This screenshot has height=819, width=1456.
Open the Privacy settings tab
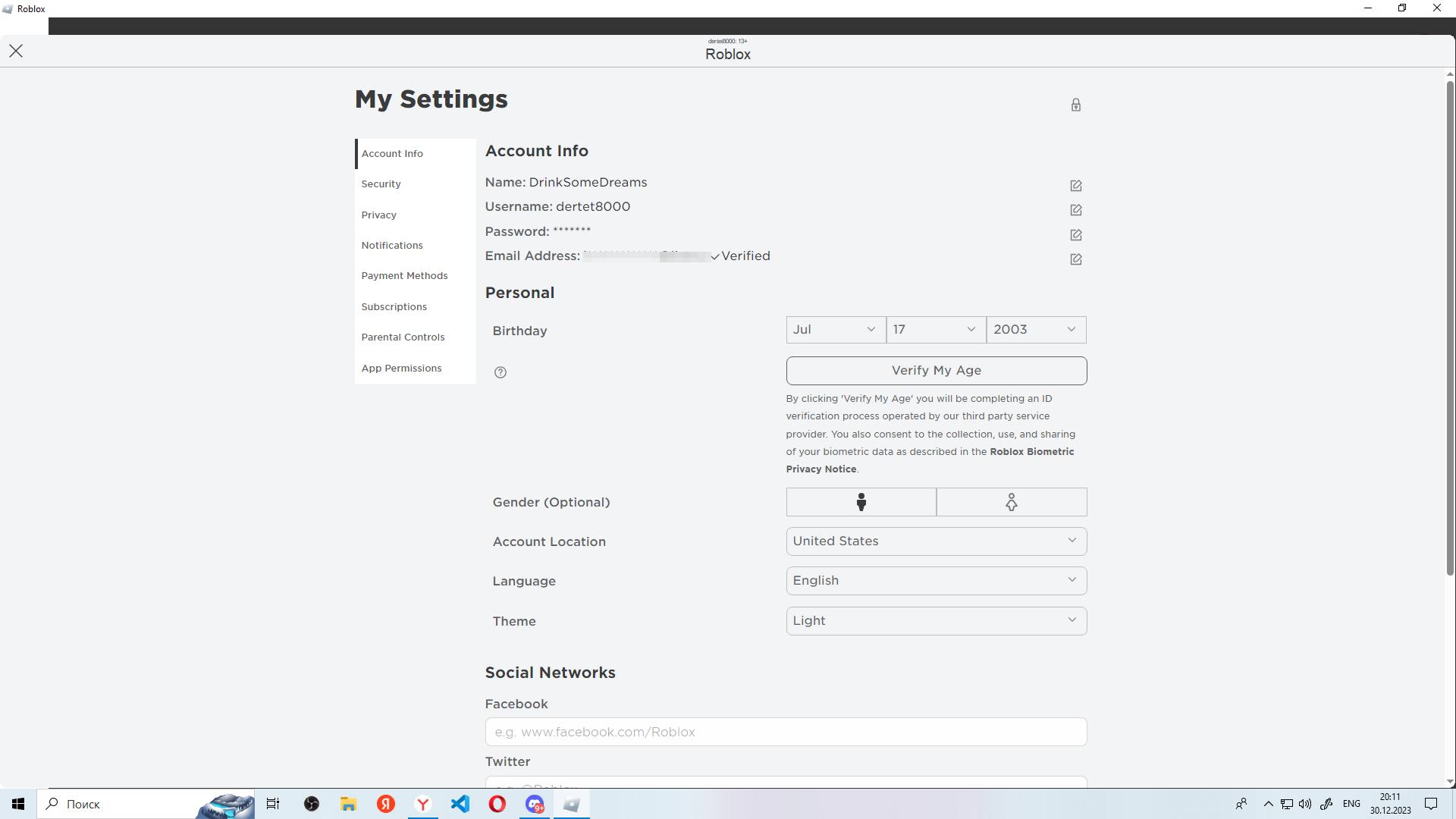(x=378, y=215)
